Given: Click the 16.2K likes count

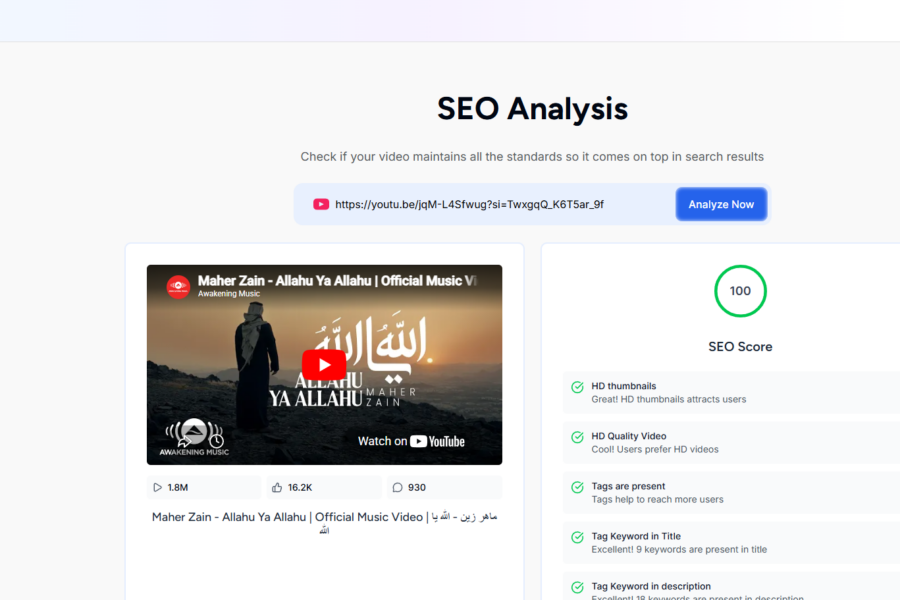Looking at the screenshot, I should point(300,487).
